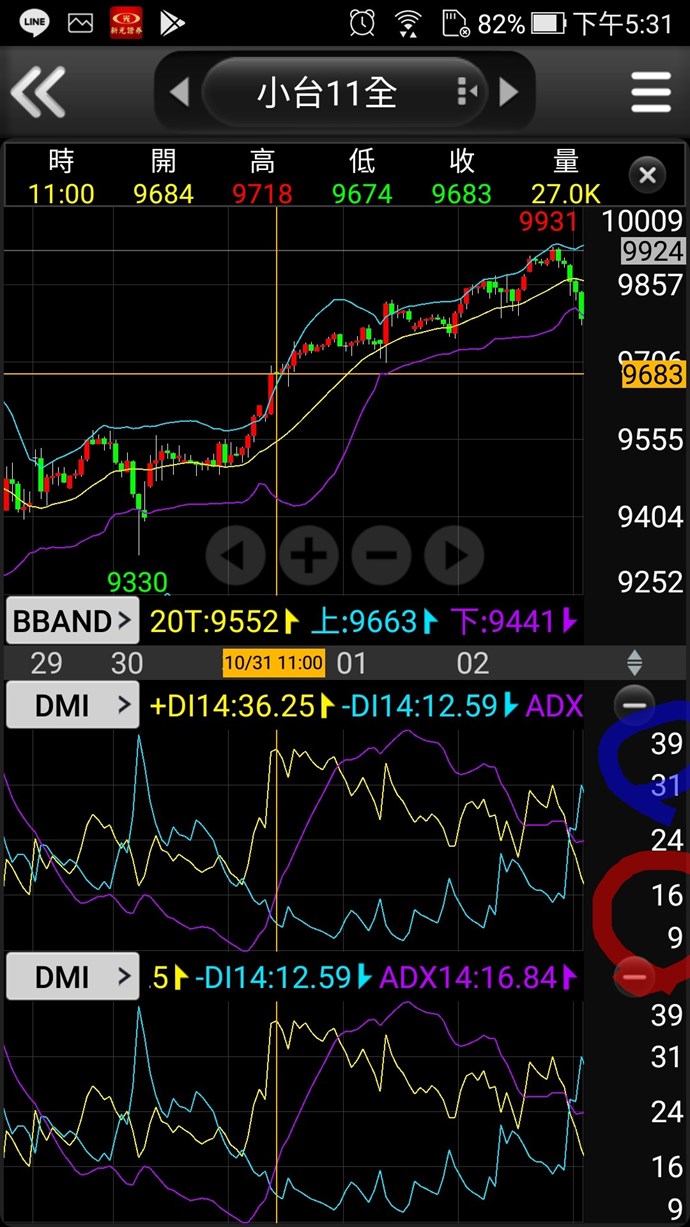The height and width of the screenshot is (1227, 690).
Task: Tap the 小台11全 symbol title
Action: coord(328,93)
